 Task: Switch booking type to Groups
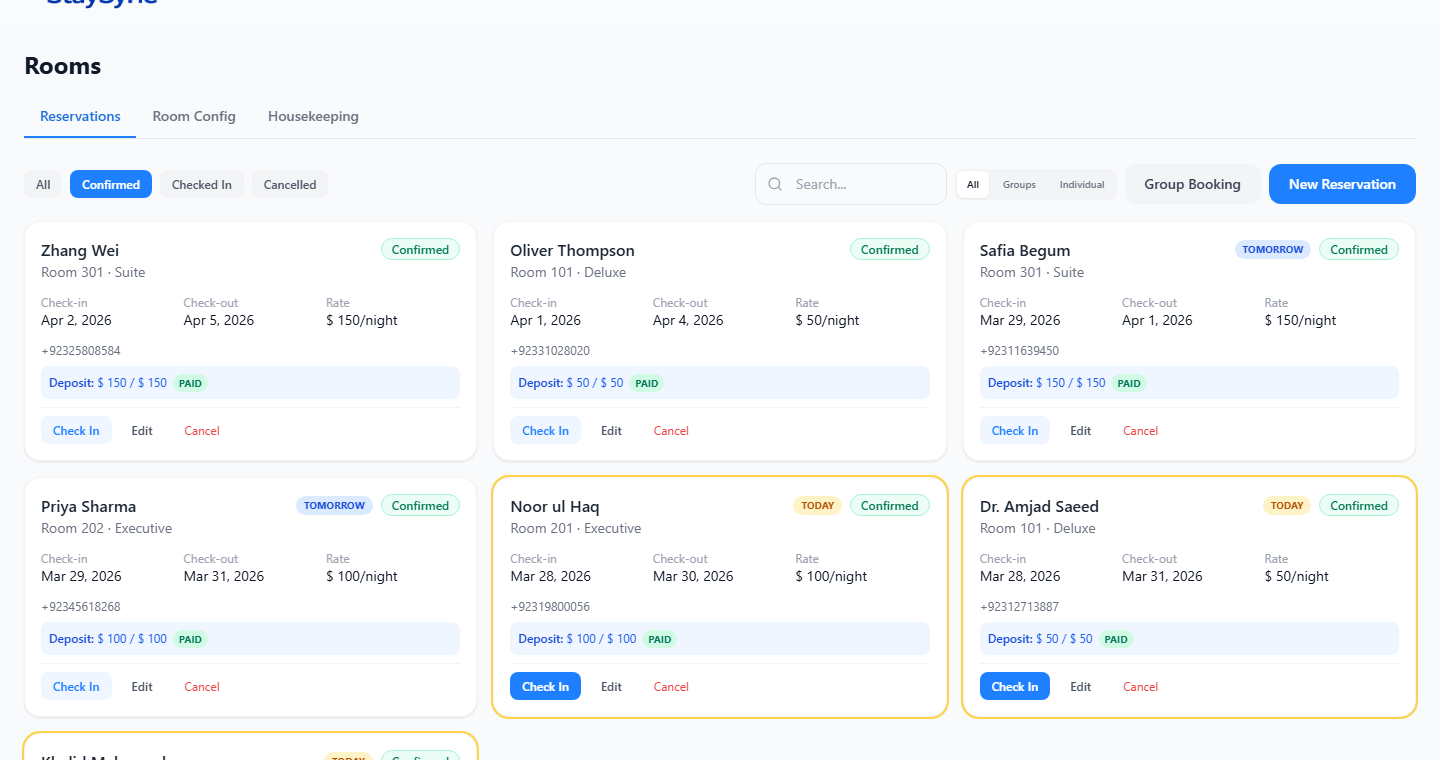click(1019, 185)
